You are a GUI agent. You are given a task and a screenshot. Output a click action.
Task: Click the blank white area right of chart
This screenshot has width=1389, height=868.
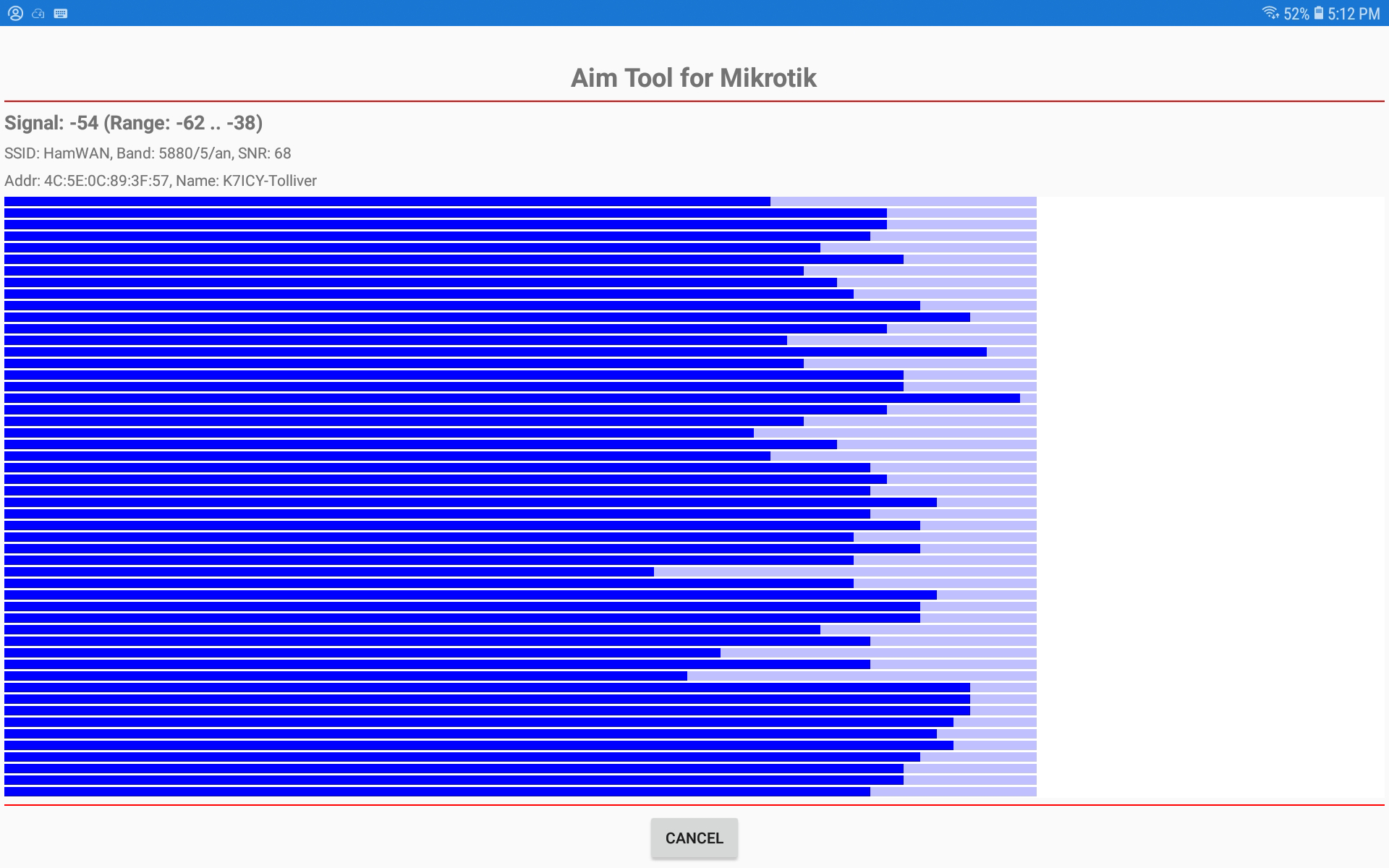click(1210, 496)
